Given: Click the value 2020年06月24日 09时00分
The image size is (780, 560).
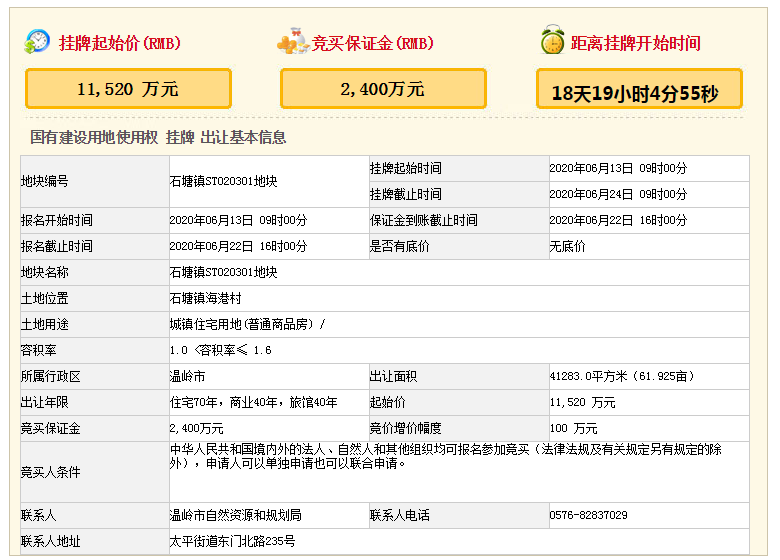Looking at the screenshot, I should (x=618, y=194).
